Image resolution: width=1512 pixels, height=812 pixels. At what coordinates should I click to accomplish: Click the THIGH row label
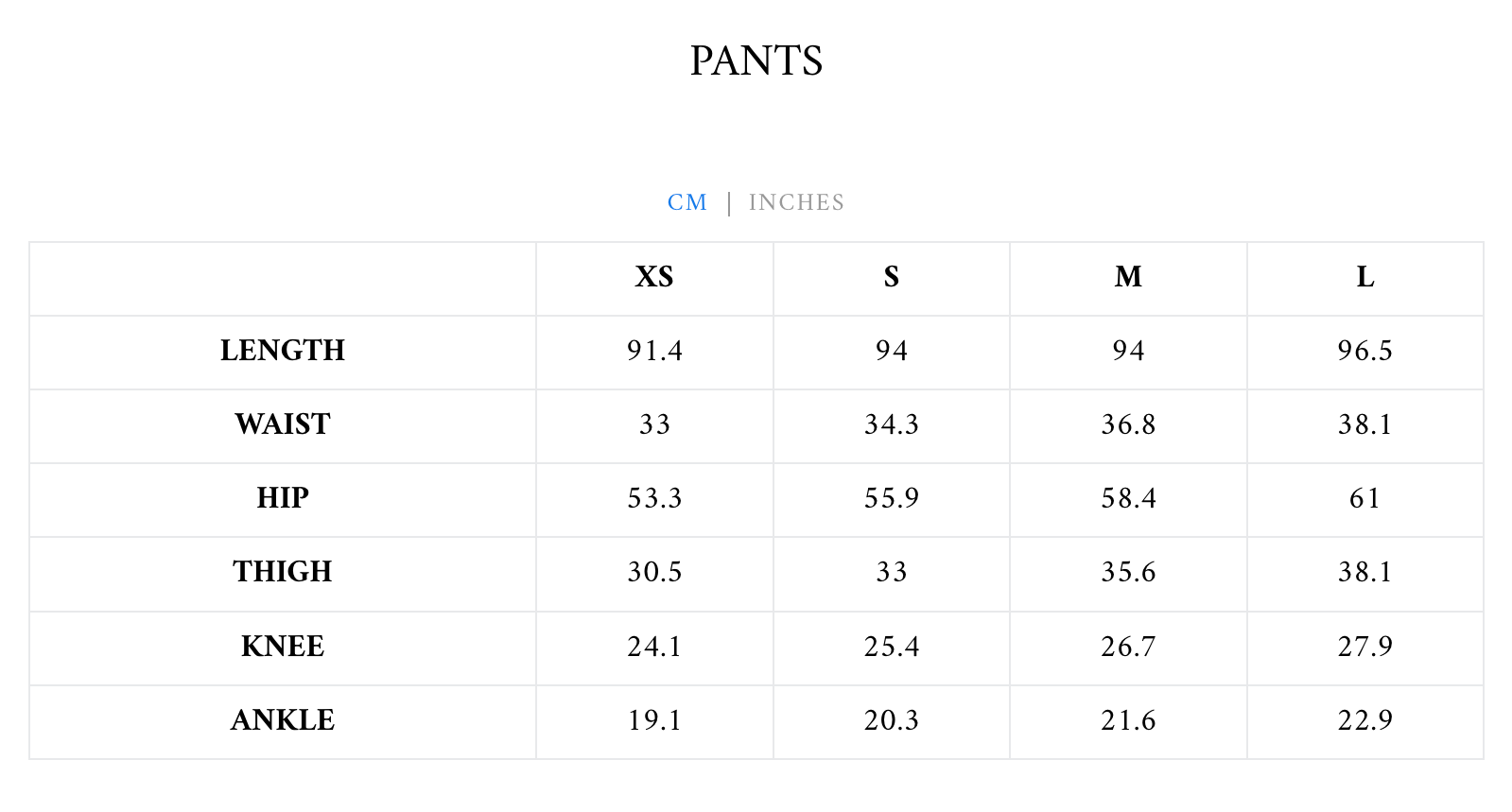(283, 572)
